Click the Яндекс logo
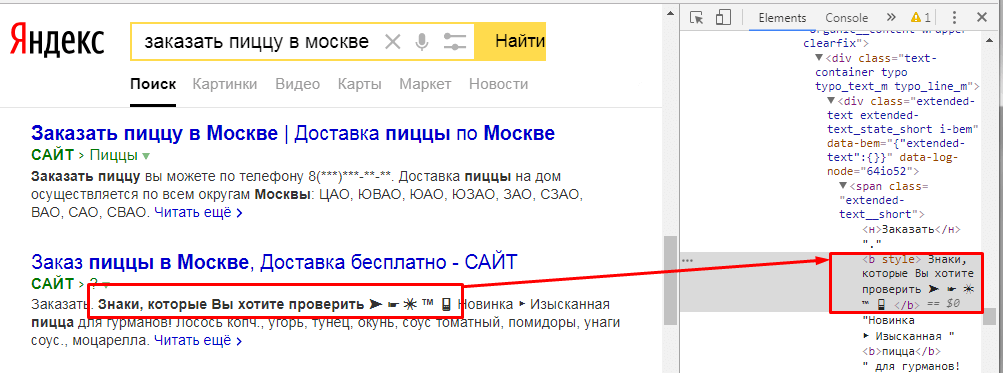This screenshot has height=373, width=1003. 57,40
